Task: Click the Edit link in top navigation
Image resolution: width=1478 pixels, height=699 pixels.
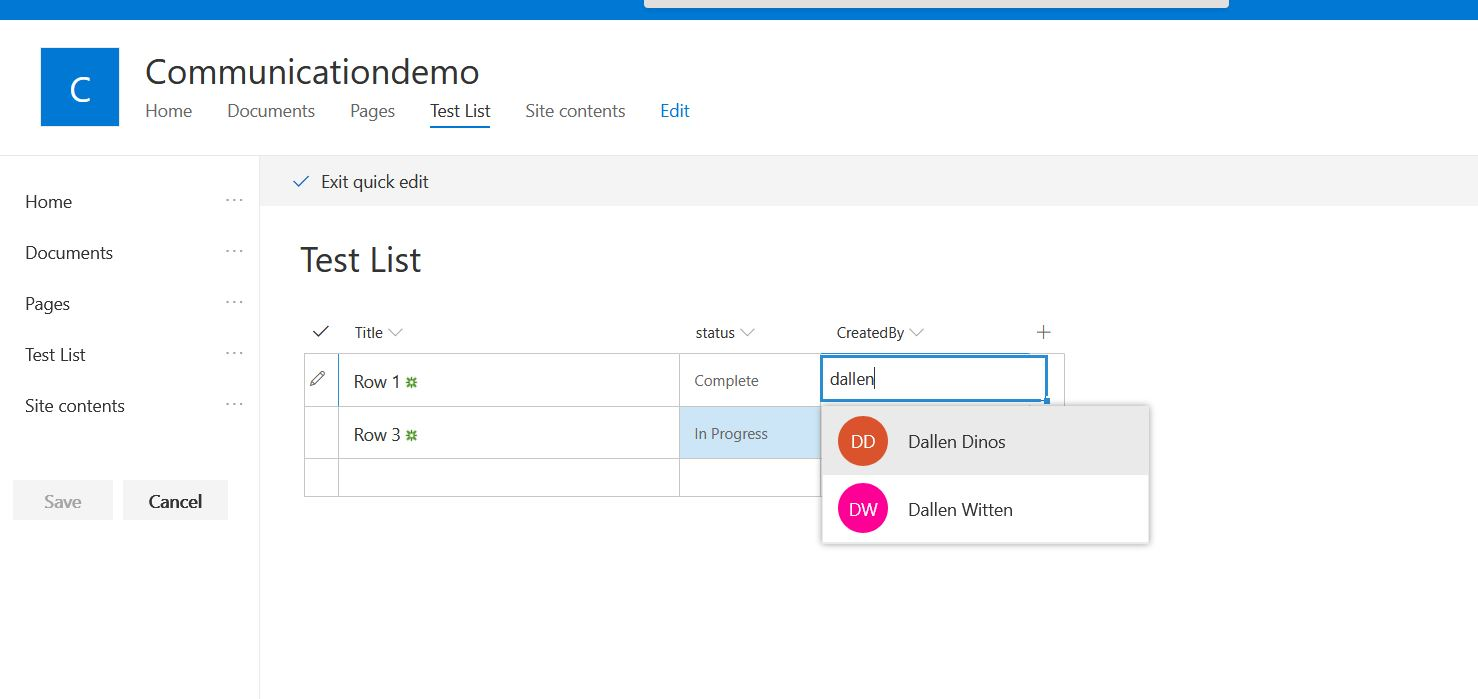Action: click(x=674, y=111)
